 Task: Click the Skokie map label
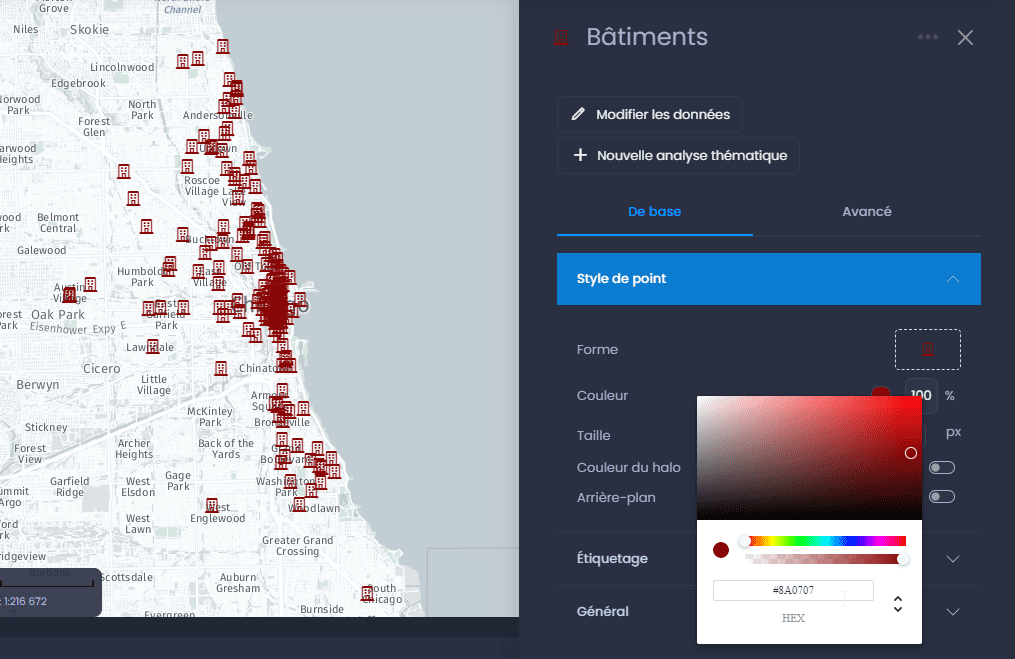click(89, 30)
